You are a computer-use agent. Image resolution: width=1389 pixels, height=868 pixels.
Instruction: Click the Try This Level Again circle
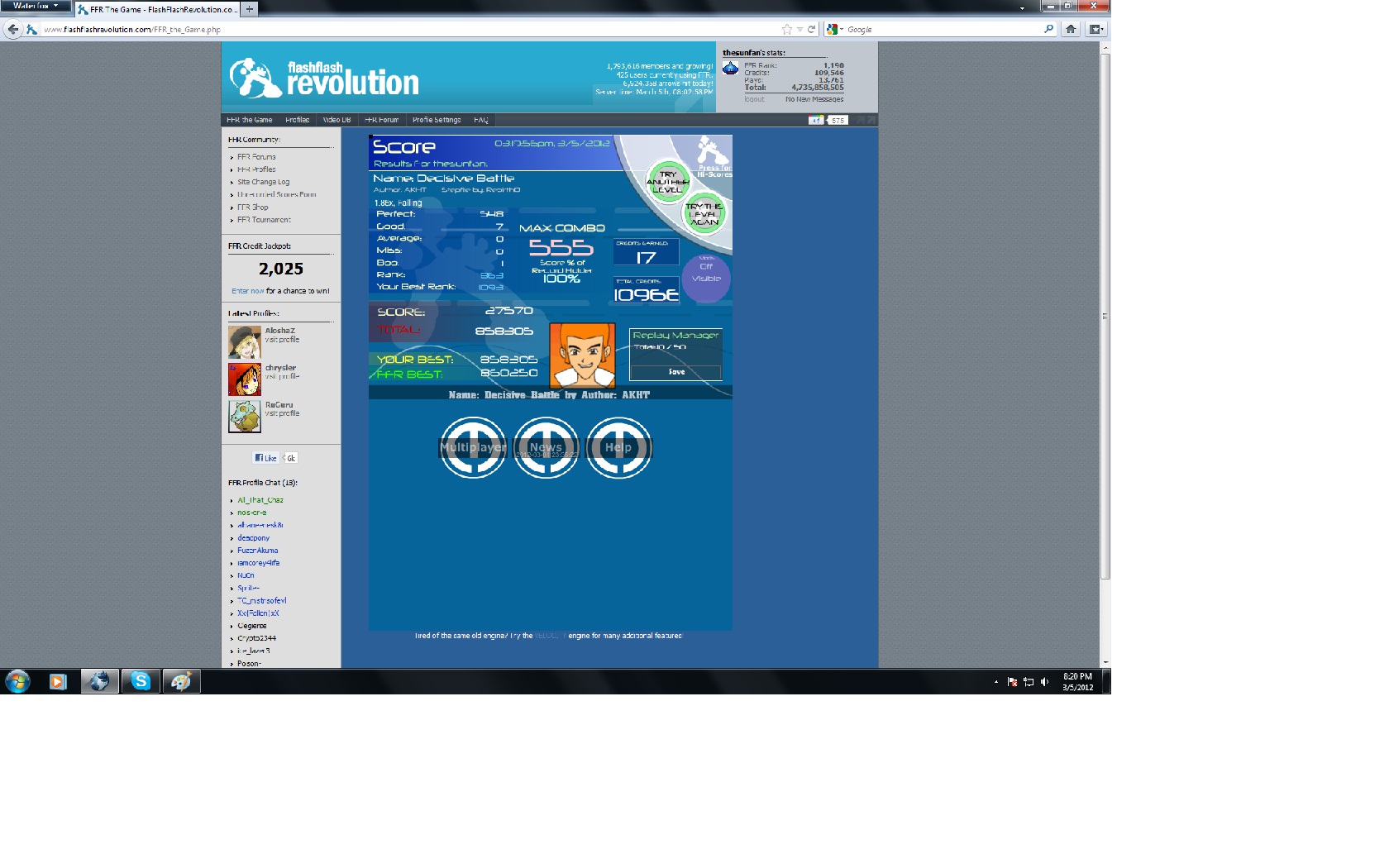click(x=704, y=214)
